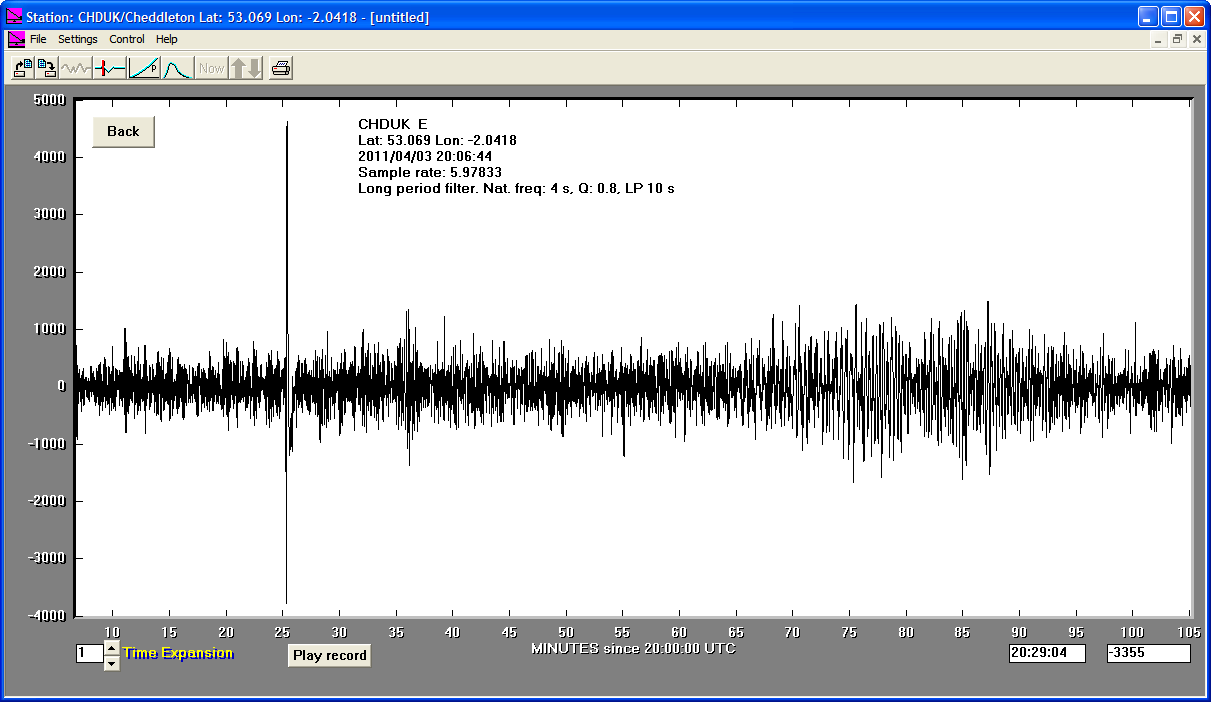The width and height of the screenshot is (1211, 702).
Task: Decrease Time Expansion with the down arrow
Action: (x=111, y=662)
